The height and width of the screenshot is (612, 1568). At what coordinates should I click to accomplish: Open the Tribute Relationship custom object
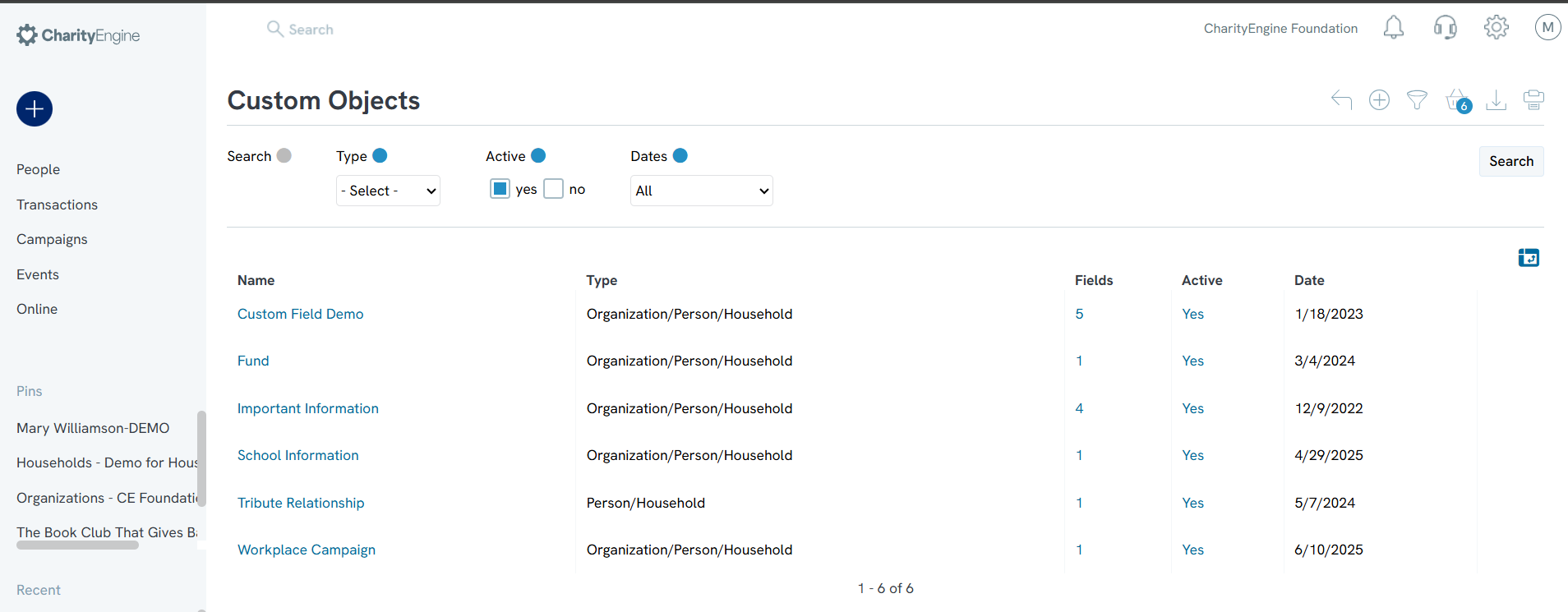pyautogui.click(x=301, y=503)
